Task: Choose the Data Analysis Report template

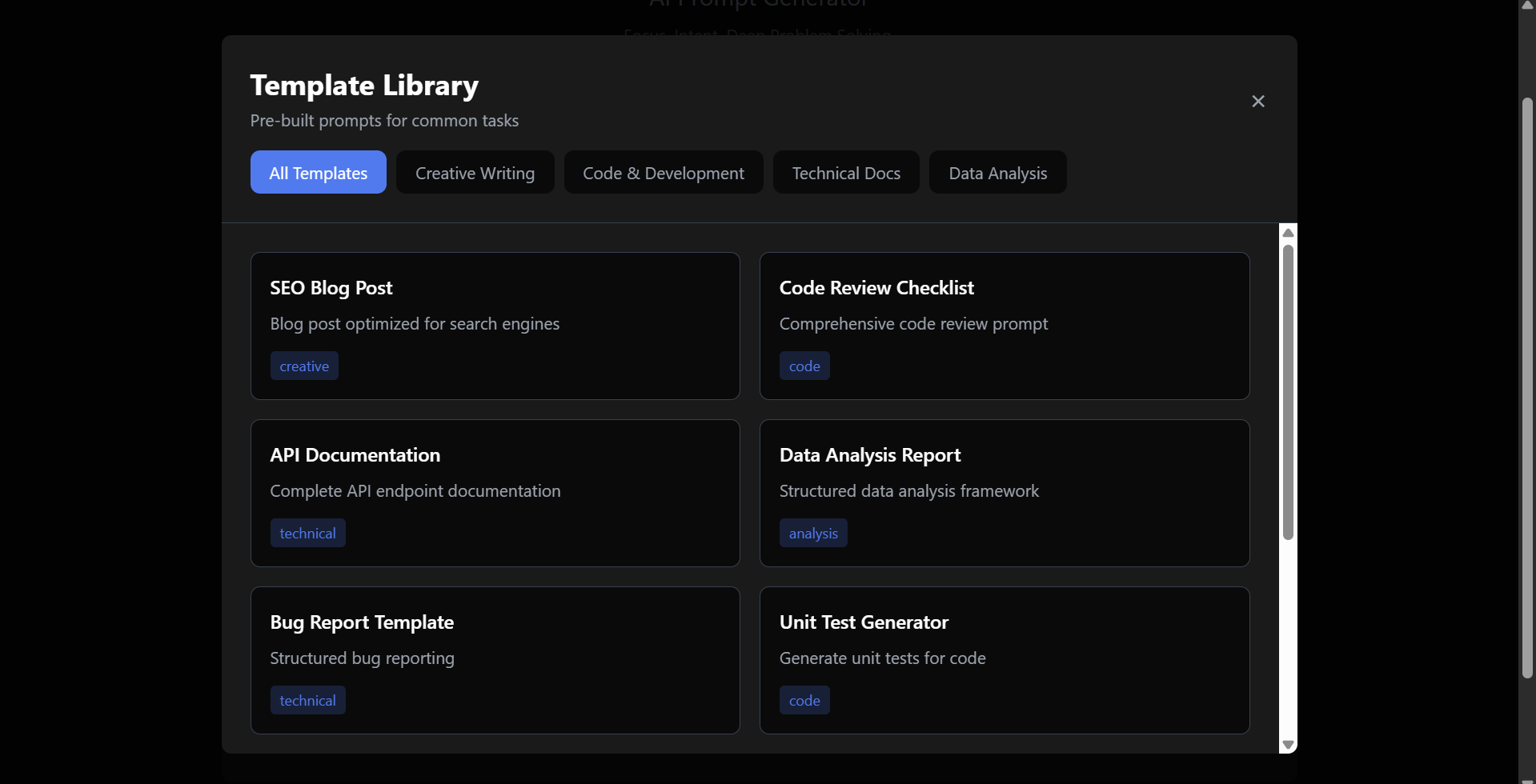Action: [1004, 493]
